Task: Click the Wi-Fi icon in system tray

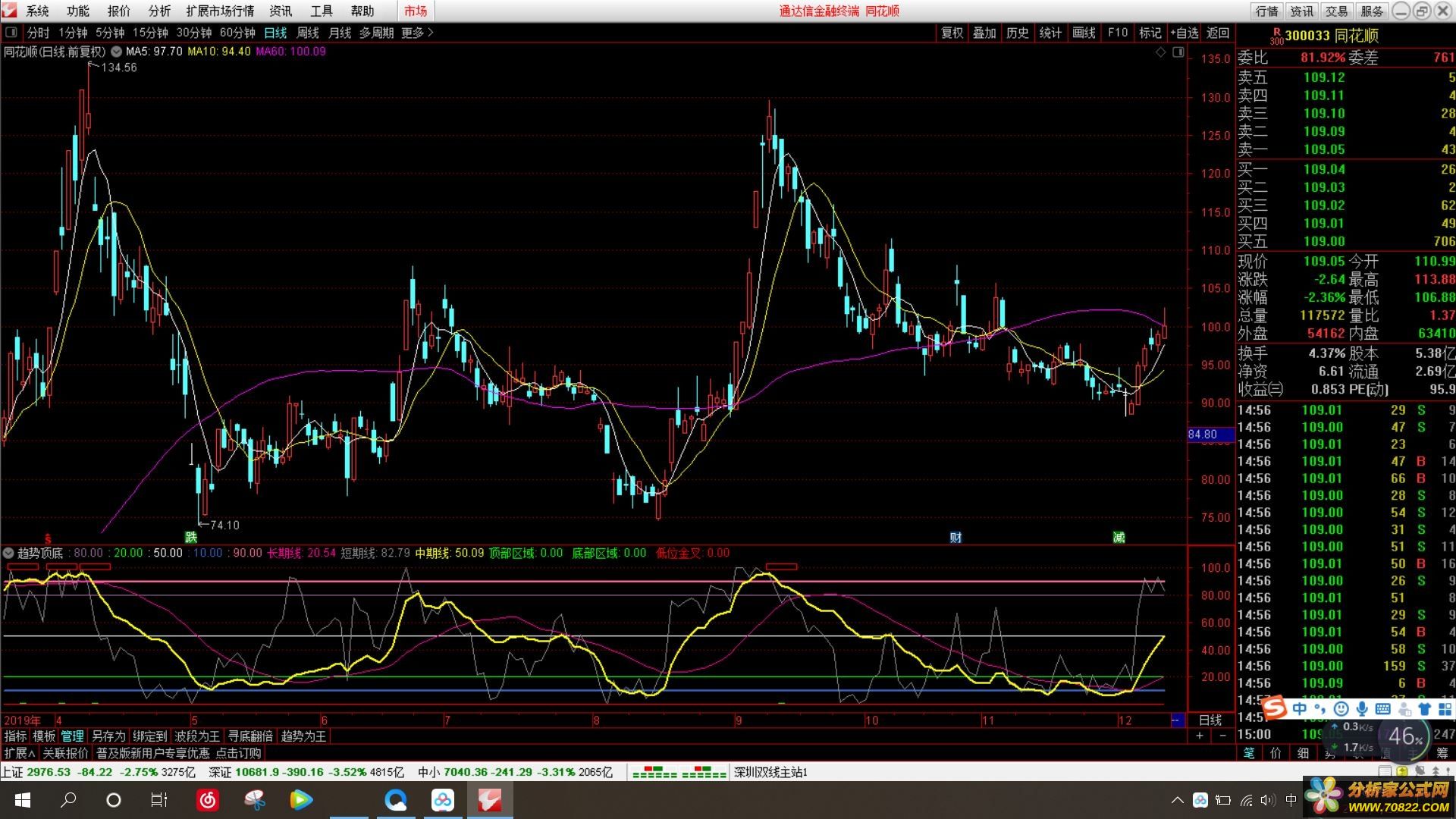Action: (x=1246, y=800)
